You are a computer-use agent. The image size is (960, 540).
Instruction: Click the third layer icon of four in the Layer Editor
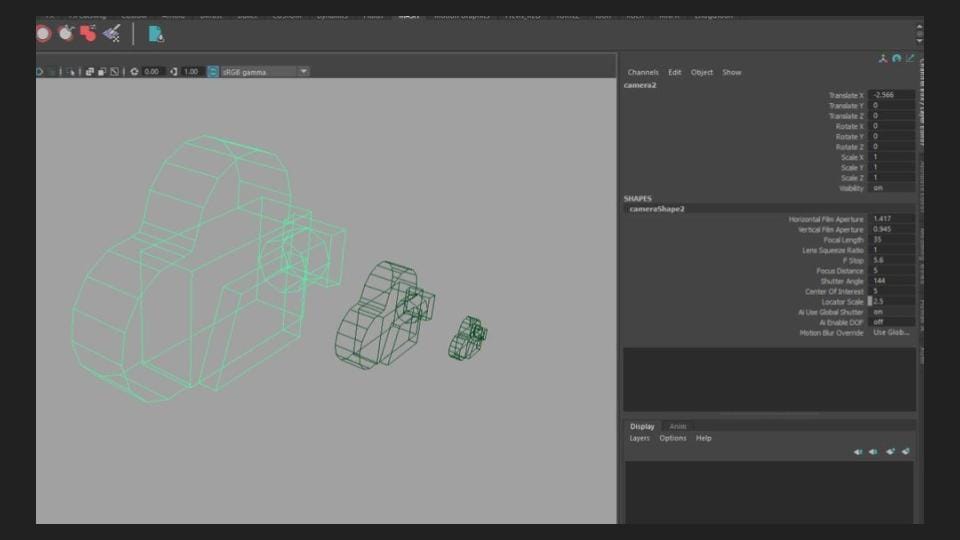[x=890, y=452]
